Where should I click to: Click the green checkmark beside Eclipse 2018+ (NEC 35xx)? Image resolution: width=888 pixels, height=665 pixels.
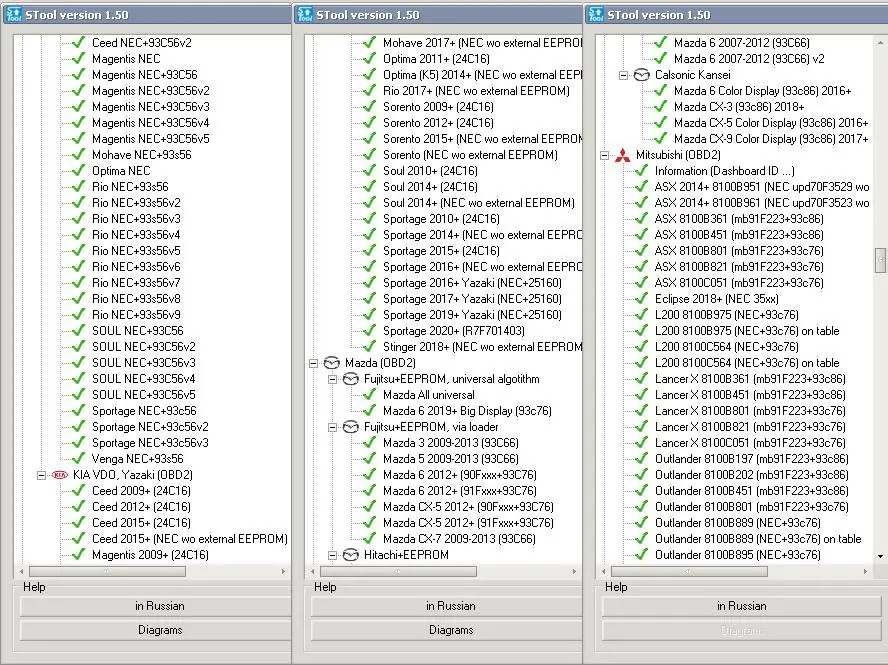(642, 299)
